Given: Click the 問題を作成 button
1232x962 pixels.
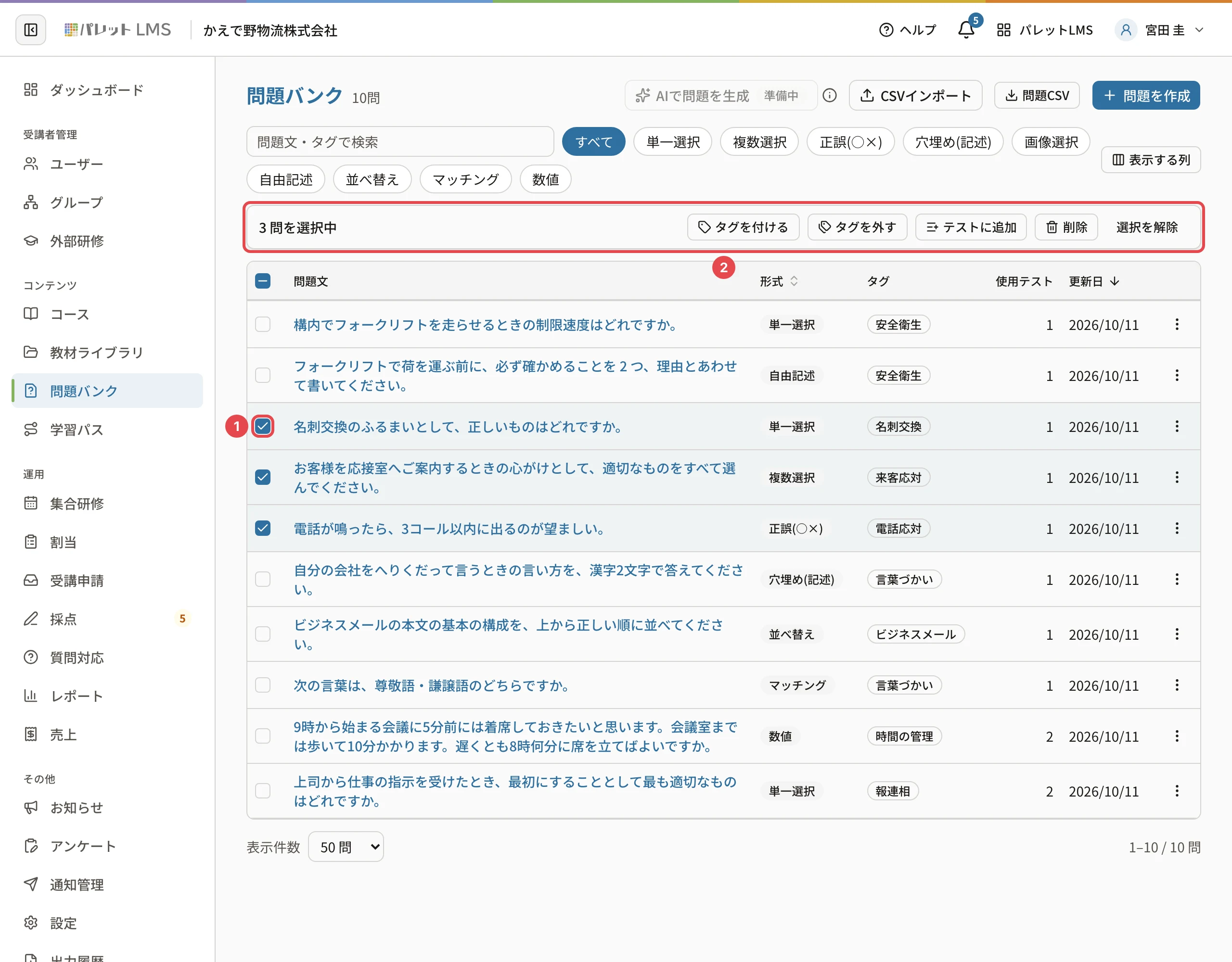Looking at the screenshot, I should pos(1146,95).
